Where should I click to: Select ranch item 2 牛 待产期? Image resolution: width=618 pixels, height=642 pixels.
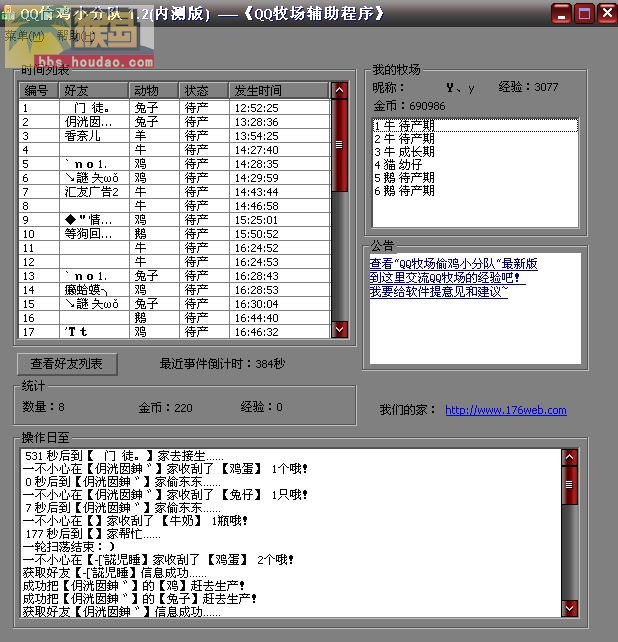(475, 138)
